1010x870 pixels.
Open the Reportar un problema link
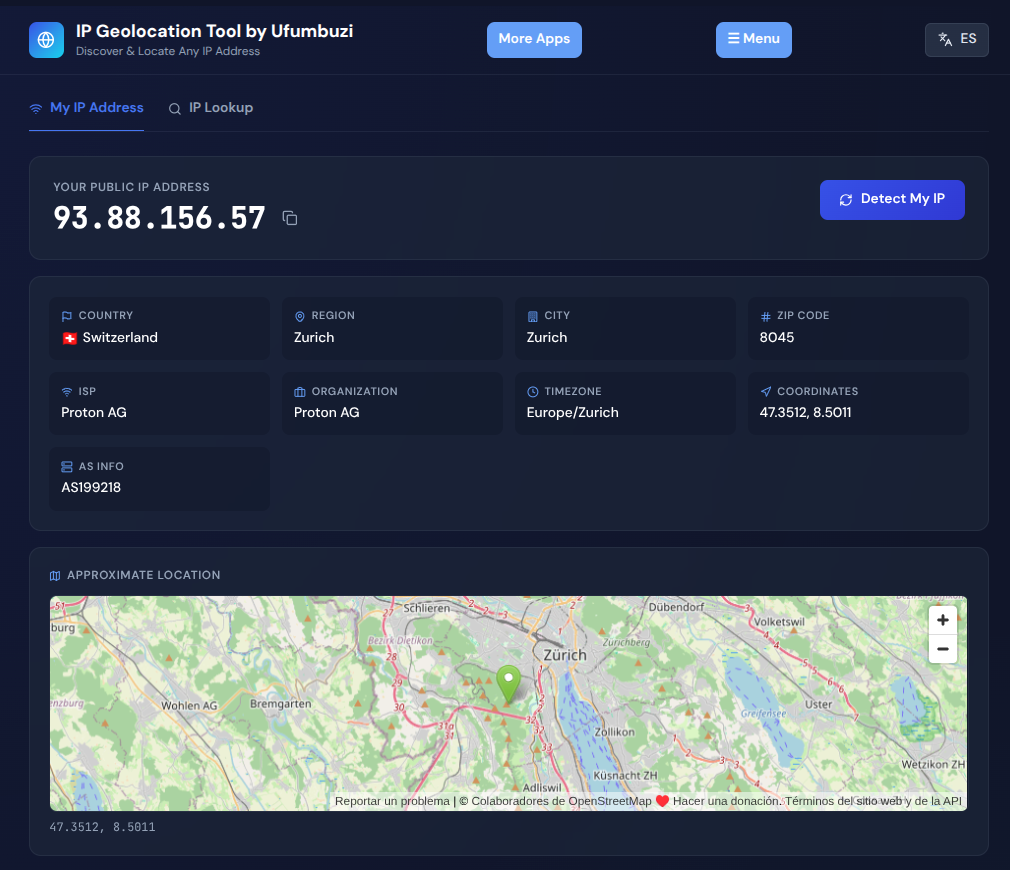(392, 801)
